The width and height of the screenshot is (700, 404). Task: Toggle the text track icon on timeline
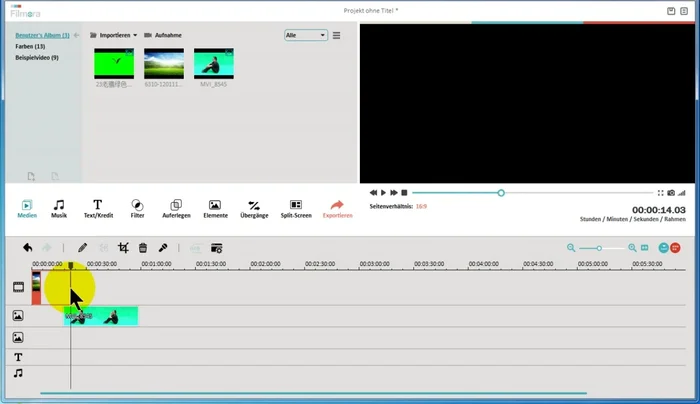pos(18,357)
